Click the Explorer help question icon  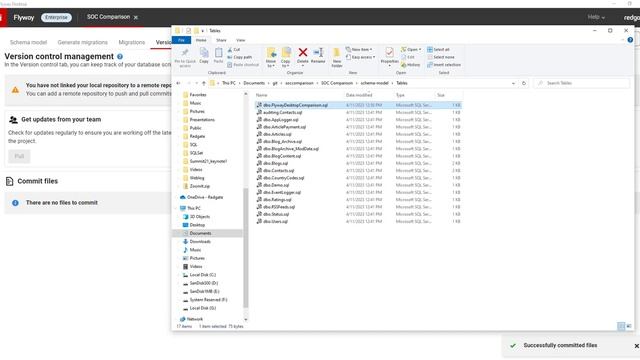630,40
